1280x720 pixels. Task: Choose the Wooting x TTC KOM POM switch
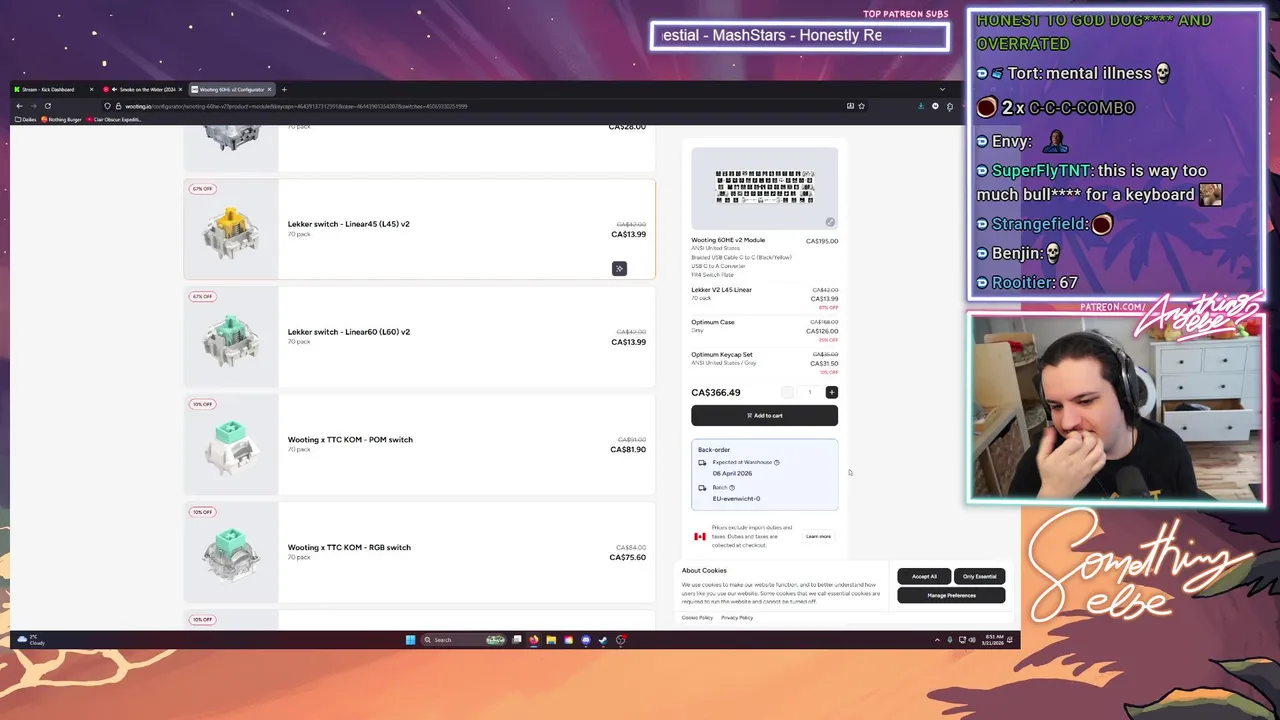[x=419, y=445]
